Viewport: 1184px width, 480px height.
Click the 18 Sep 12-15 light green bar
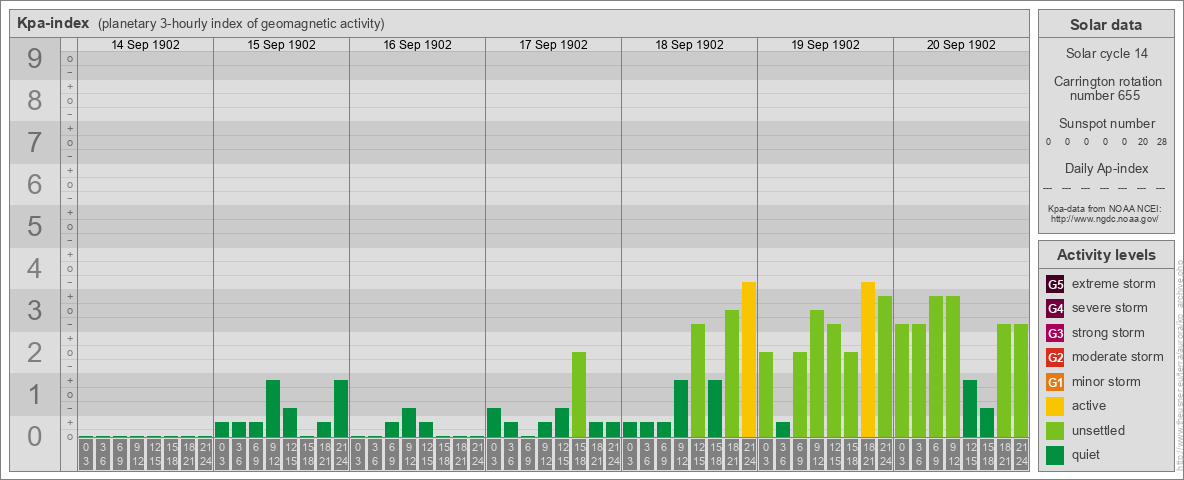[x=698, y=380]
